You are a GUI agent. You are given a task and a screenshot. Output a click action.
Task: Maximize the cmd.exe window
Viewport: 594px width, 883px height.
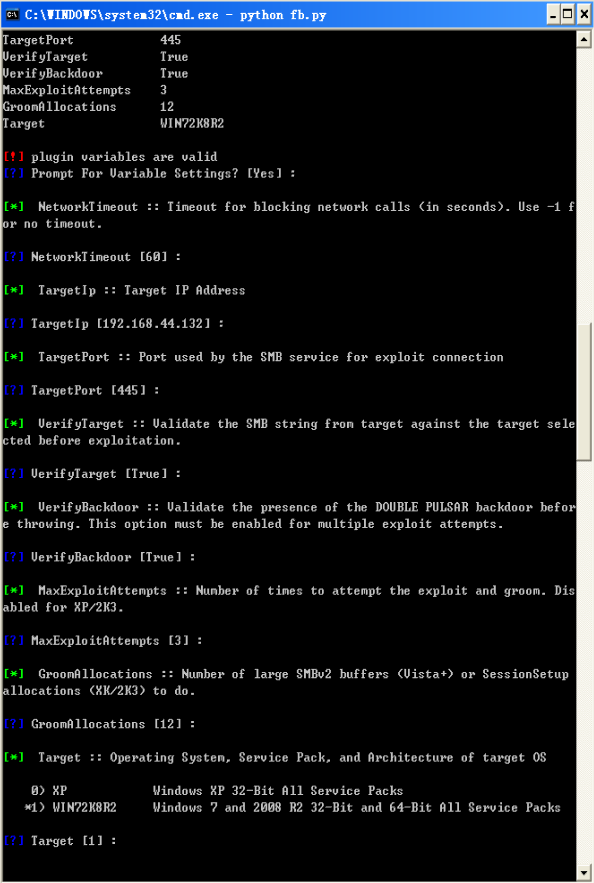coord(568,15)
